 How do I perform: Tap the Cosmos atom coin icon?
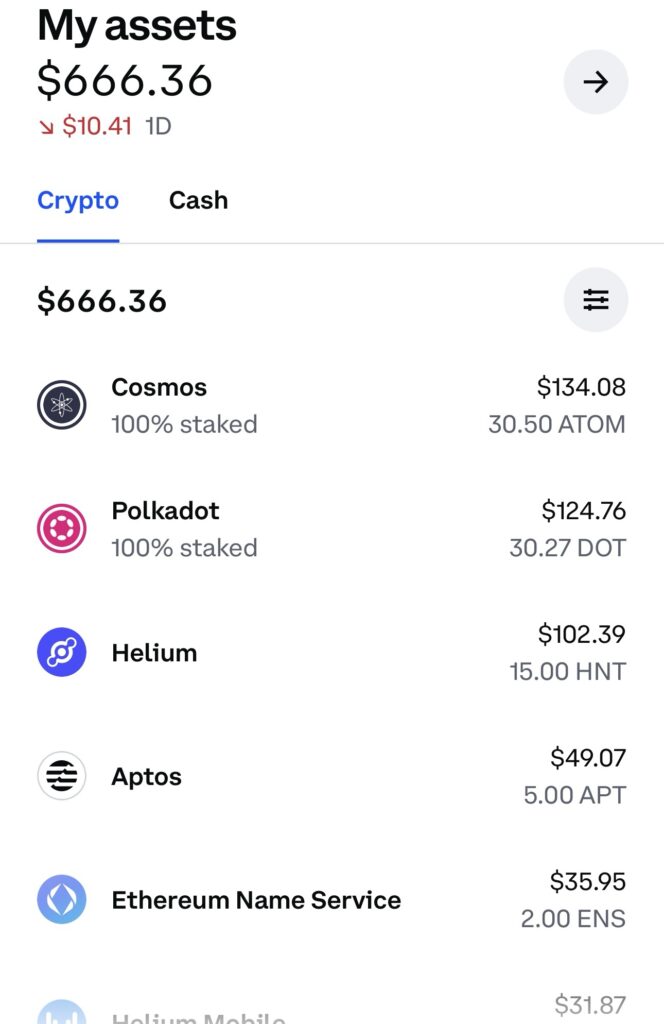61,405
